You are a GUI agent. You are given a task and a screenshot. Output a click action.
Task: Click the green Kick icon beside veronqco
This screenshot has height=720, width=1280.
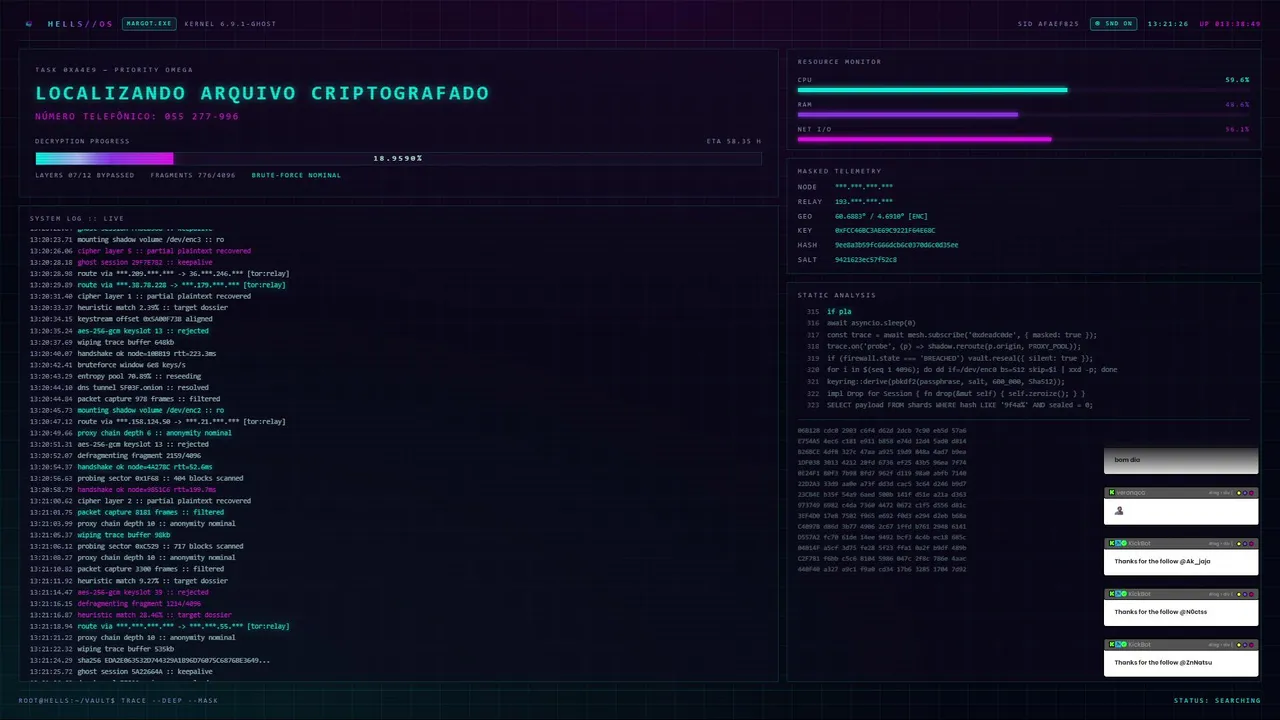coord(1111,493)
